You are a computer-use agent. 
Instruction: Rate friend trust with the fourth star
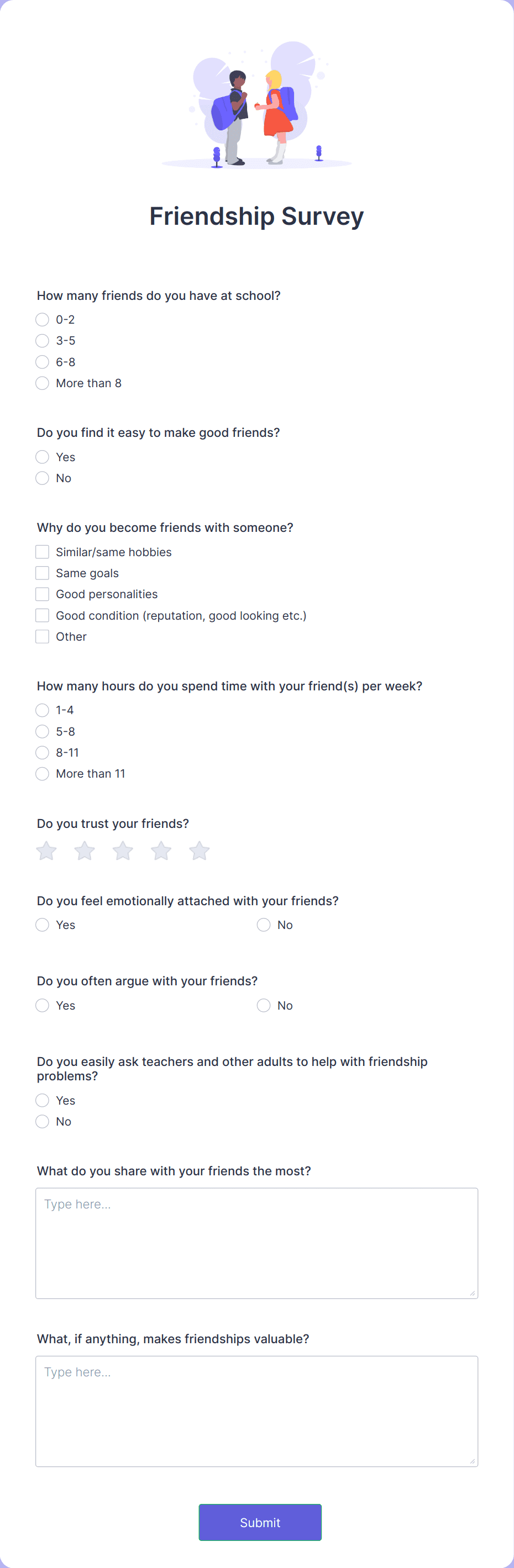click(x=161, y=851)
